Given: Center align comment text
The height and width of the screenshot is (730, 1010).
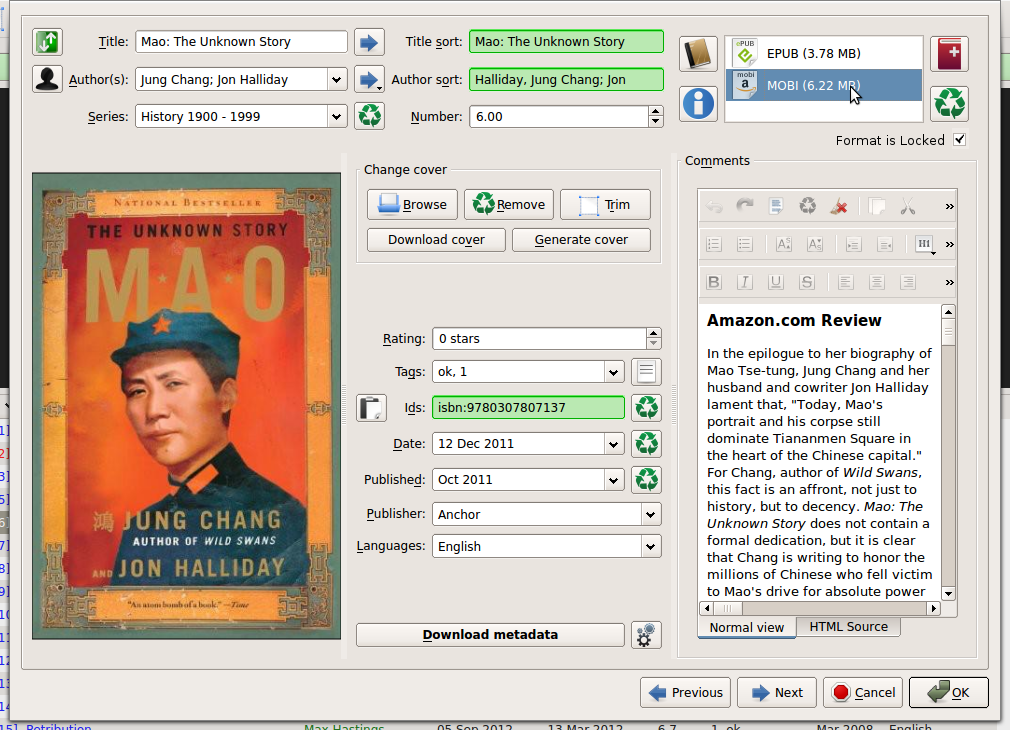Looking at the screenshot, I should pyautogui.click(x=877, y=282).
